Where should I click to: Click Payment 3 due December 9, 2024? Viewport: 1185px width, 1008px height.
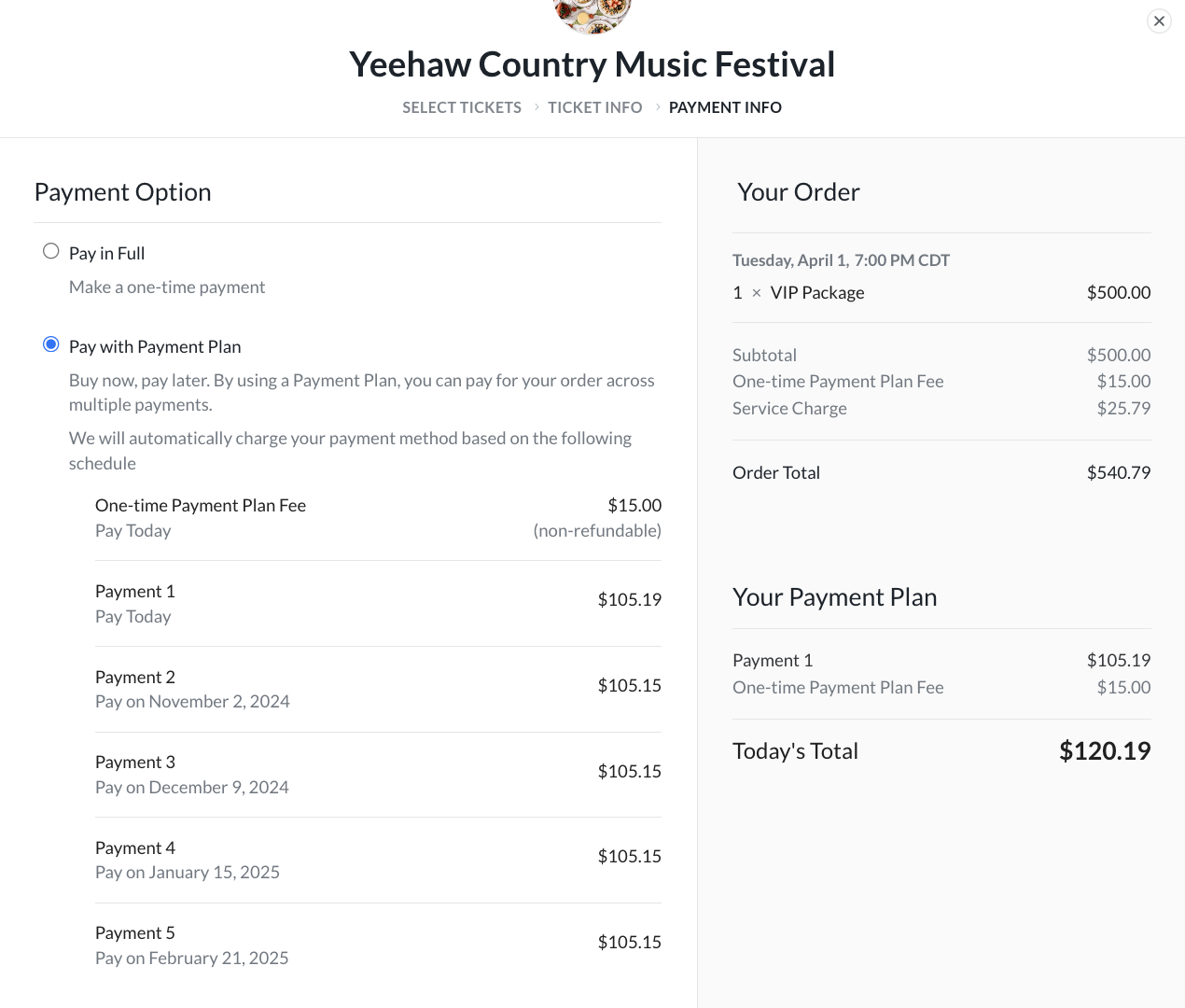[378, 775]
